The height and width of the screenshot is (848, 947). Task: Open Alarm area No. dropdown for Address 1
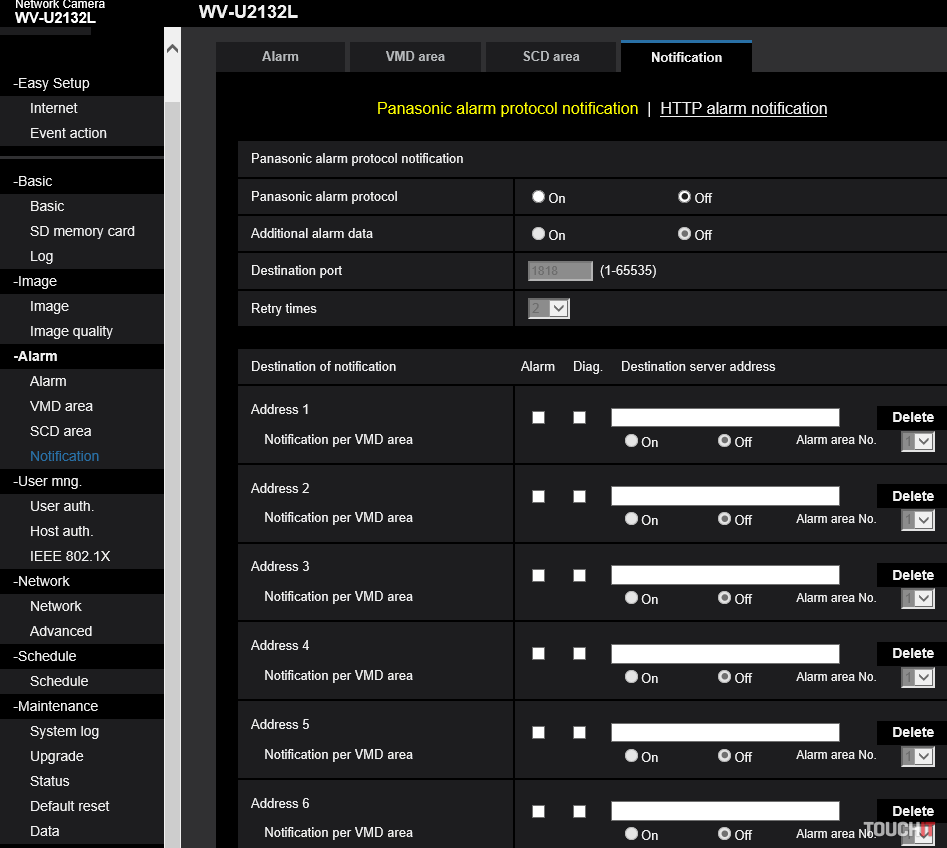pyautogui.click(x=917, y=440)
